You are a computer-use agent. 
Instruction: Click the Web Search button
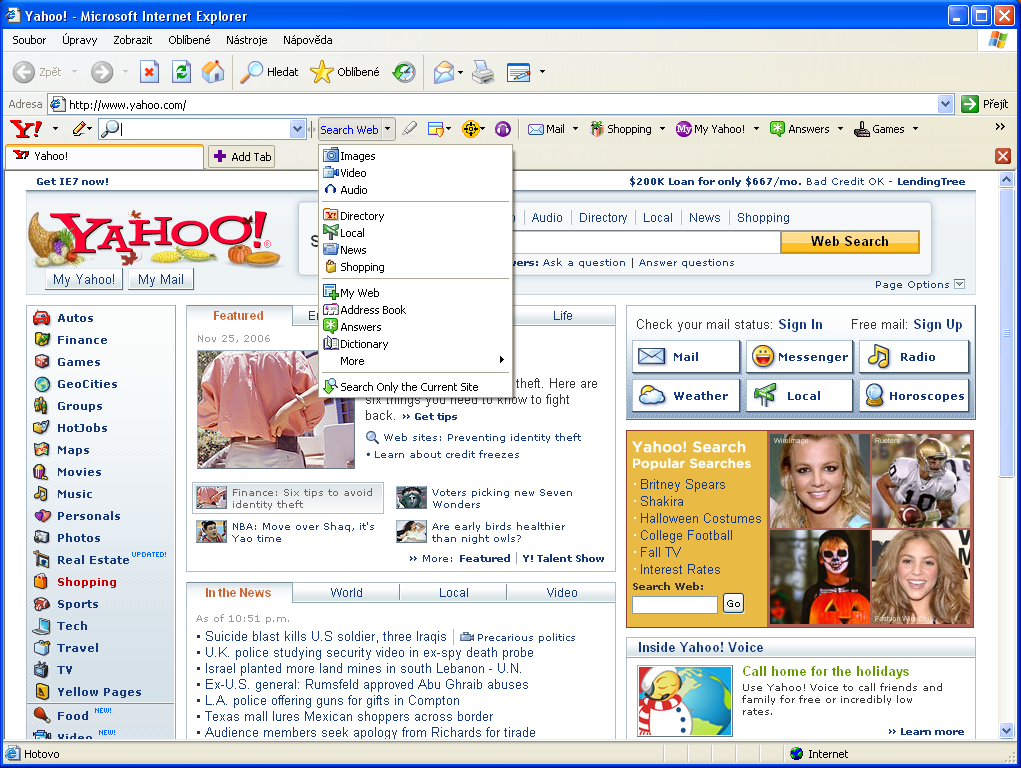tap(850, 241)
